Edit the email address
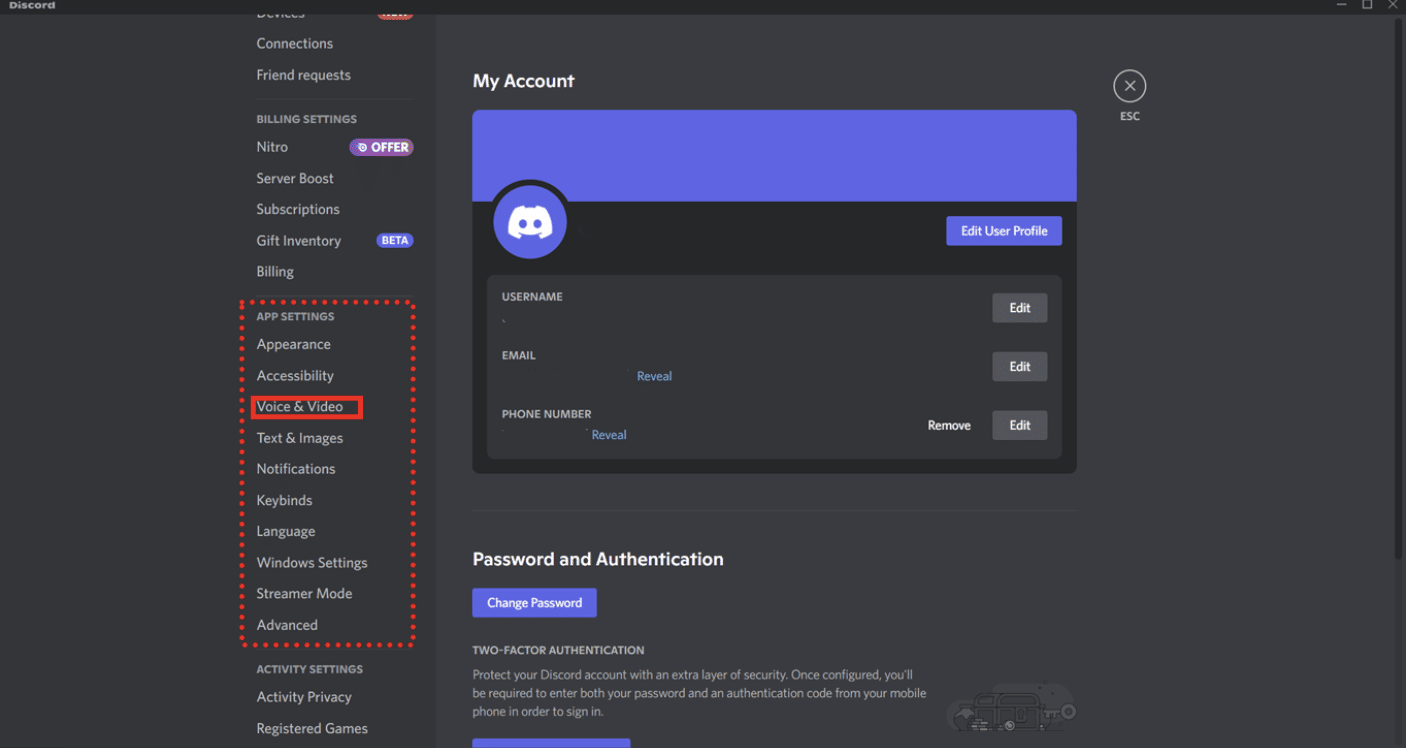This screenshot has width=1406, height=748. pos(1019,367)
